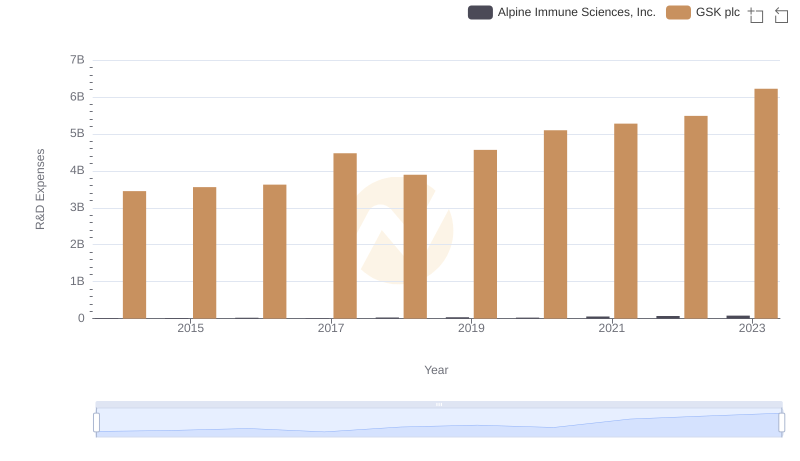This screenshot has height=461, width=800.
Task: Click the 1B y-axis label
Action: (77, 281)
